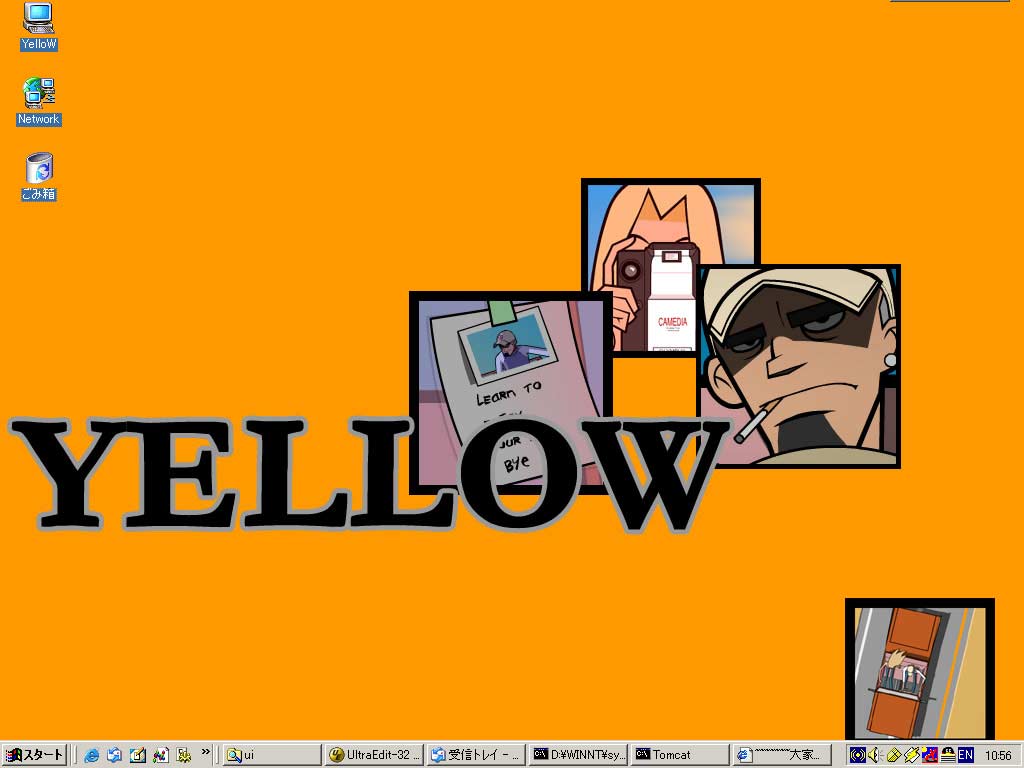Viewport: 1024px width, 768px height.
Task: Open the volume control tray icon
Action: (x=875, y=756)
